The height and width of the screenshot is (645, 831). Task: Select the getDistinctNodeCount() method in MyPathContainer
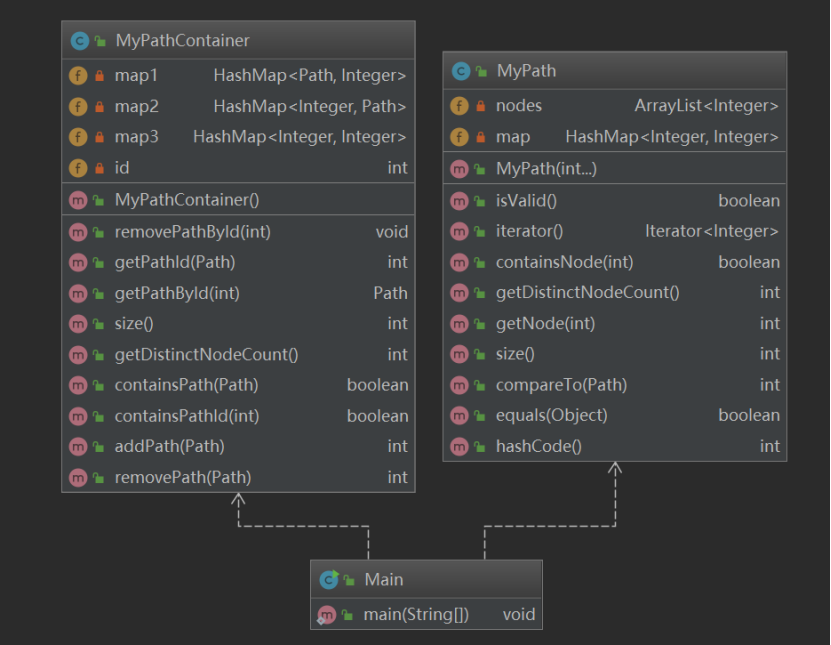(206, 354)
